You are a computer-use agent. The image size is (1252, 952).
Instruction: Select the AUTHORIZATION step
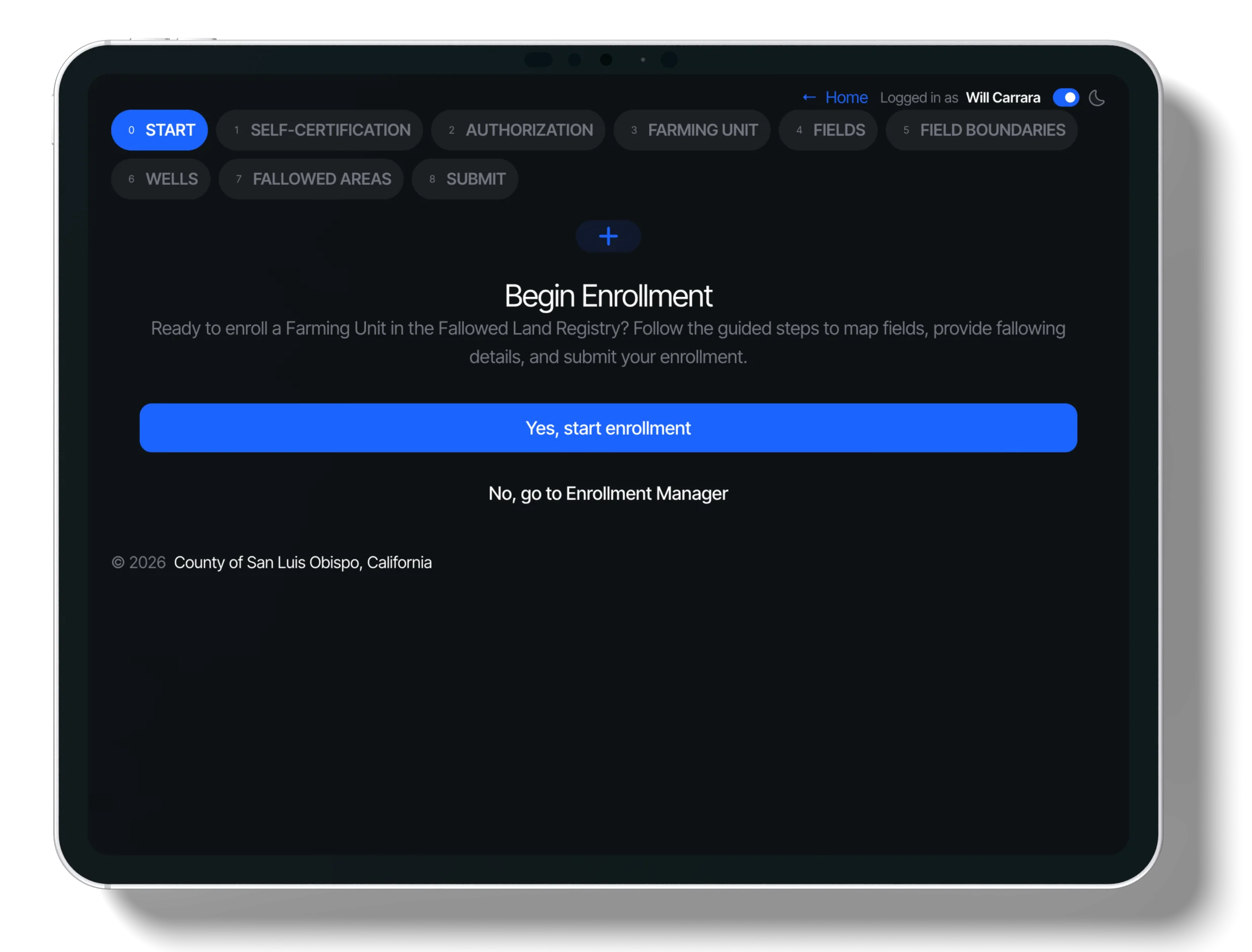pos(517,130)
